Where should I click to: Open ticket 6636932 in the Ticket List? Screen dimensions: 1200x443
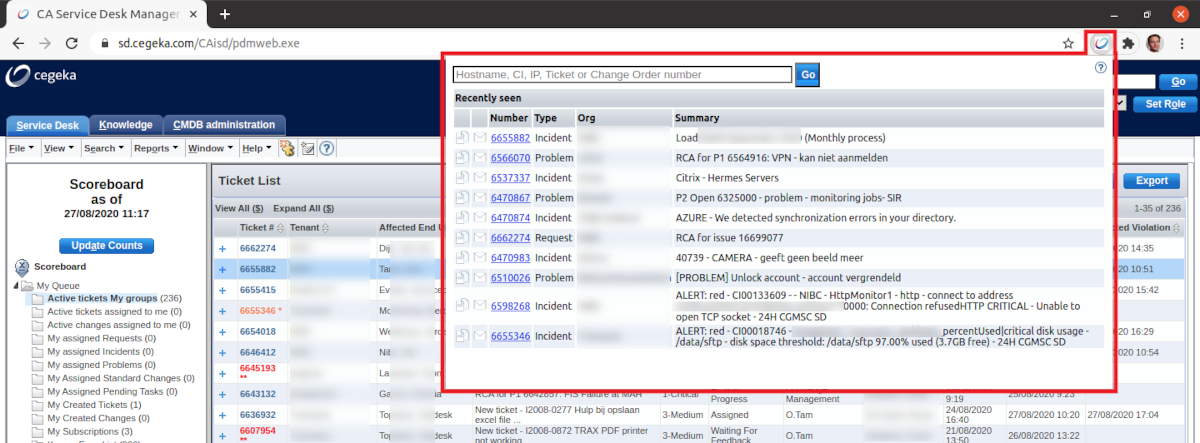click(x=258, y=414)
